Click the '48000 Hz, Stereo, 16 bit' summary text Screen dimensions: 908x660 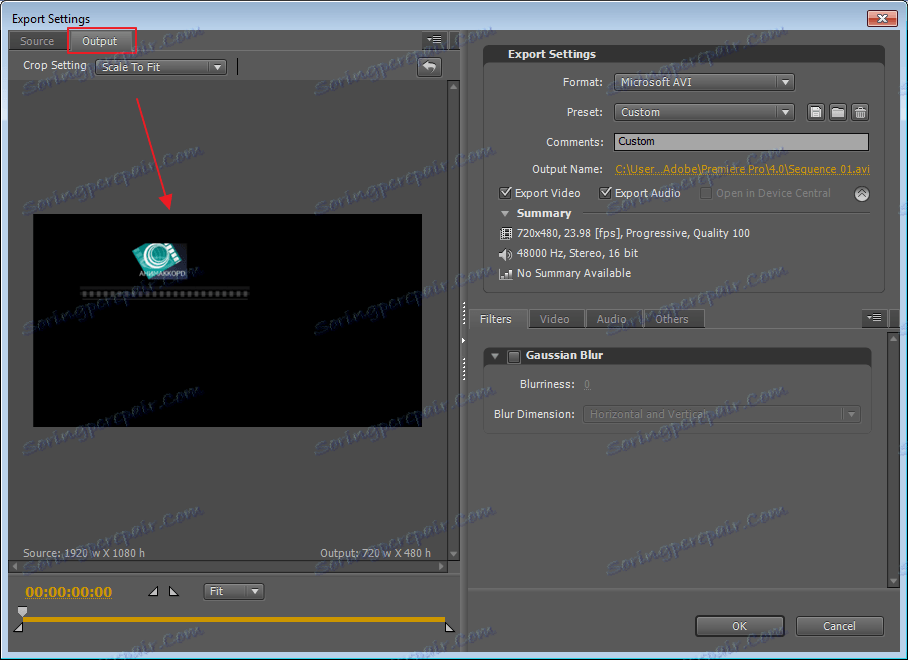pyautogui.click(x=577, y=253)
